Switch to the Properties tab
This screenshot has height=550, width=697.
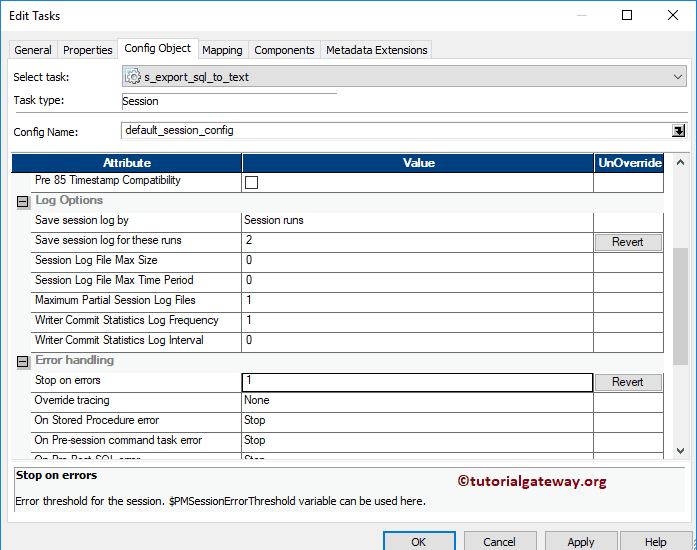pyautogui.click(x=88, y=50)
